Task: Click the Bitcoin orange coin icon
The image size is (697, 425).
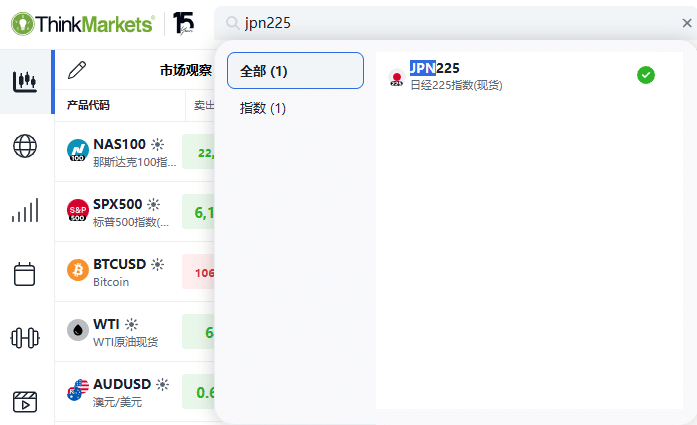Action: pos(78,270)
